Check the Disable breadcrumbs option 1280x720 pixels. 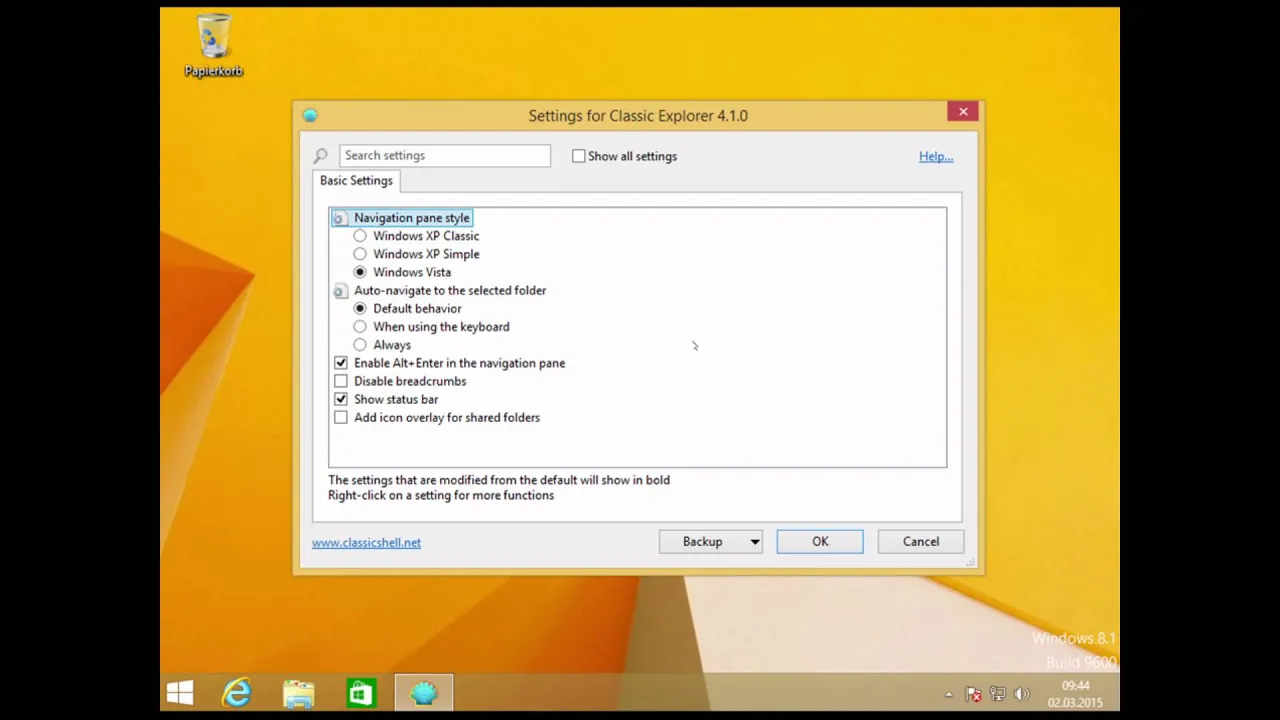341,381
